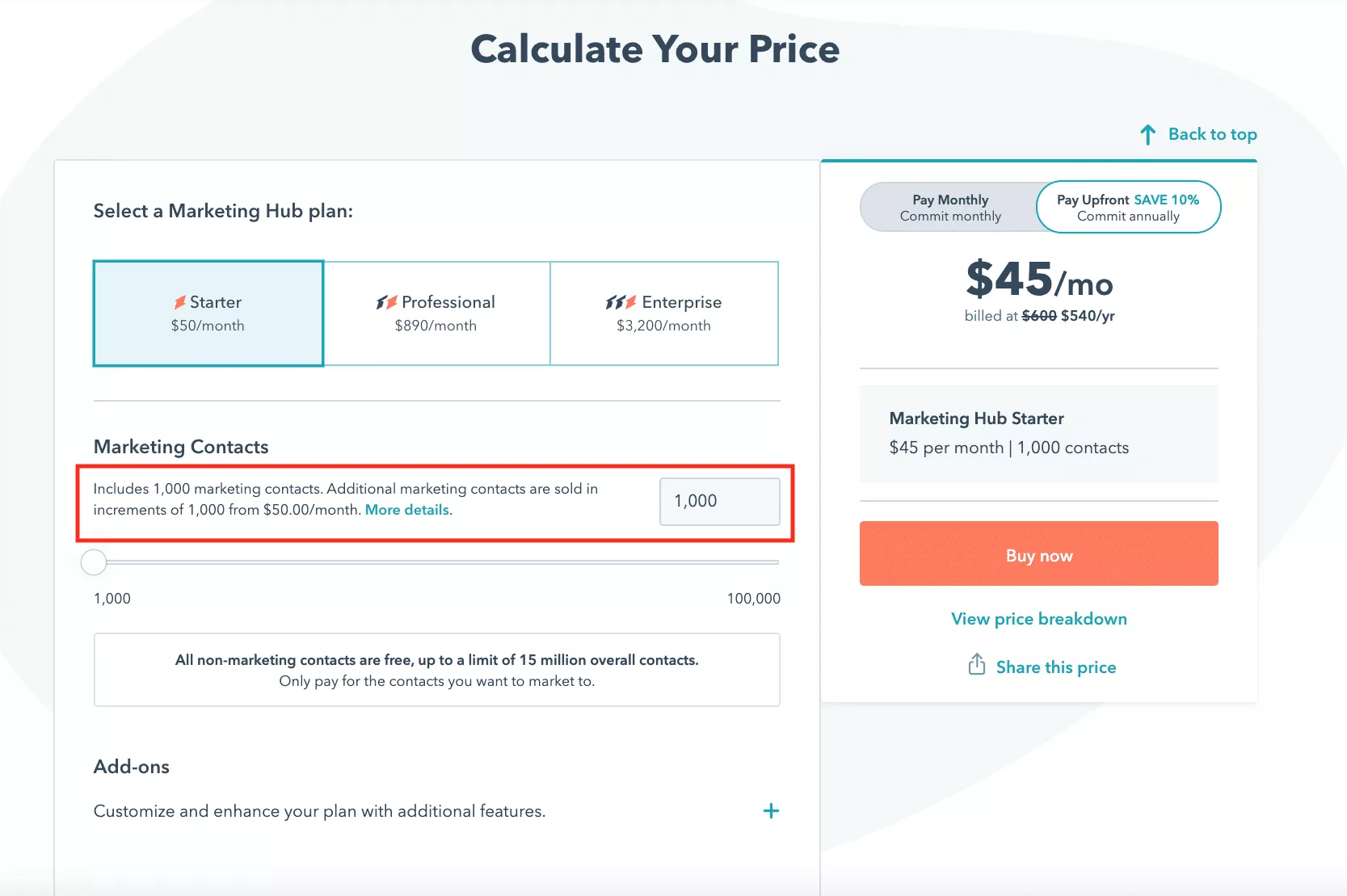
Task: Click the Back to top link text
Action: pyautogui.click(x=1212, y=134)
